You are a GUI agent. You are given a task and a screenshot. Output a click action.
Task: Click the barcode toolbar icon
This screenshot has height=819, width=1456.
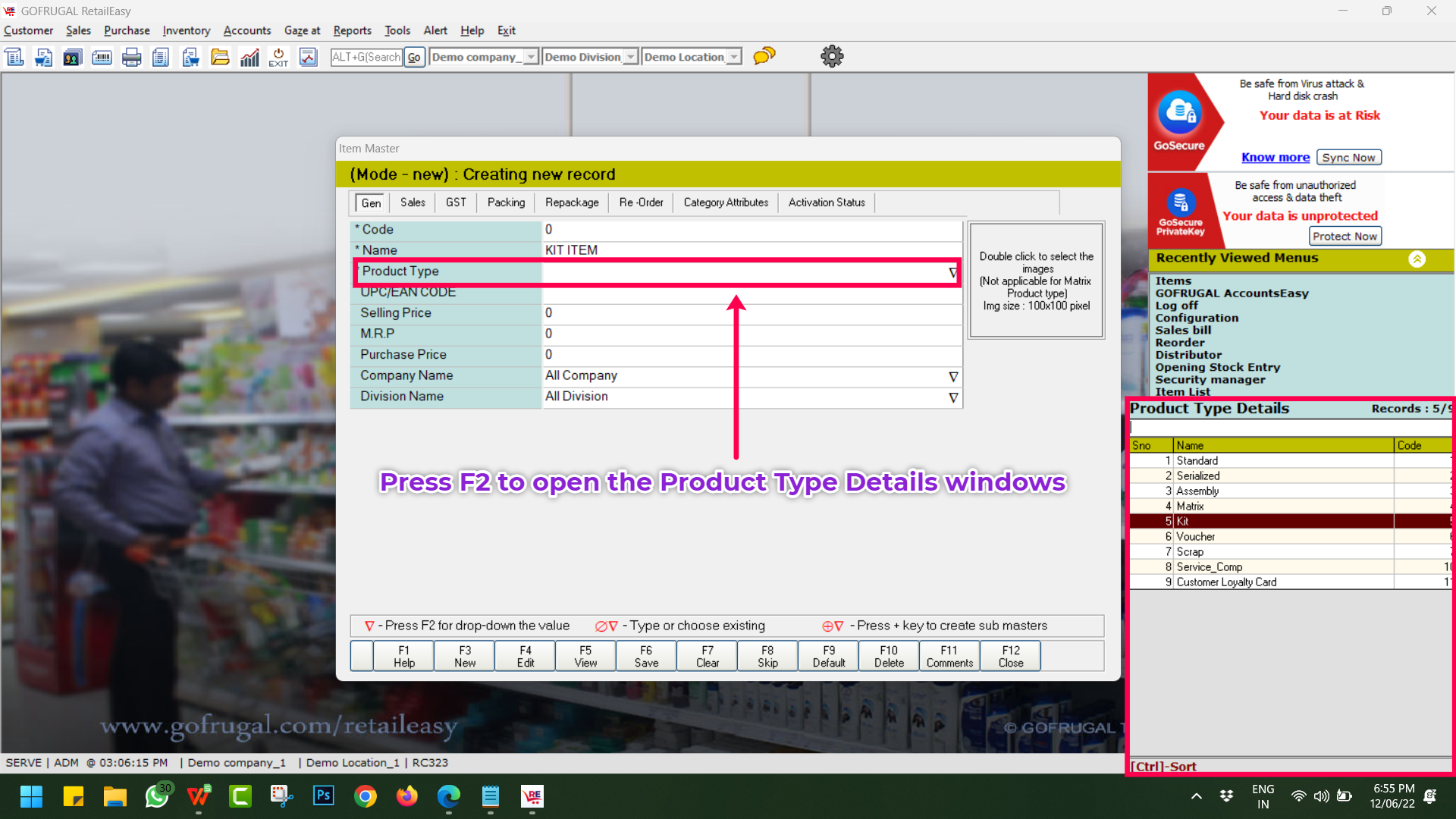102,57
